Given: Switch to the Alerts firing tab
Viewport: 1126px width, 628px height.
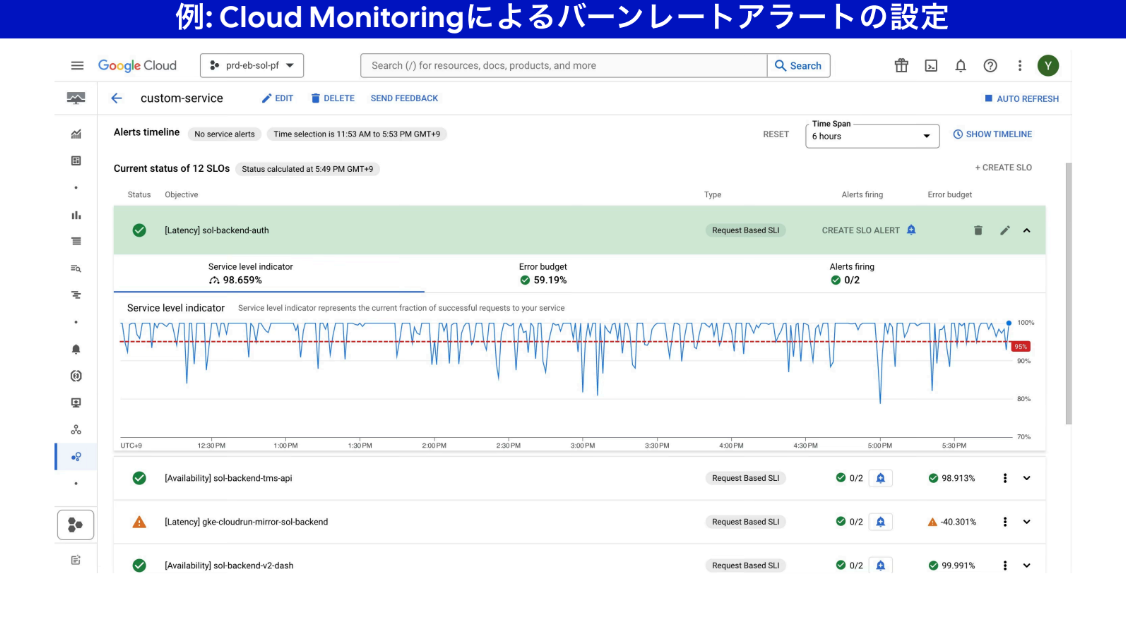Looking at the screenshot, I should tap(851, 274).
